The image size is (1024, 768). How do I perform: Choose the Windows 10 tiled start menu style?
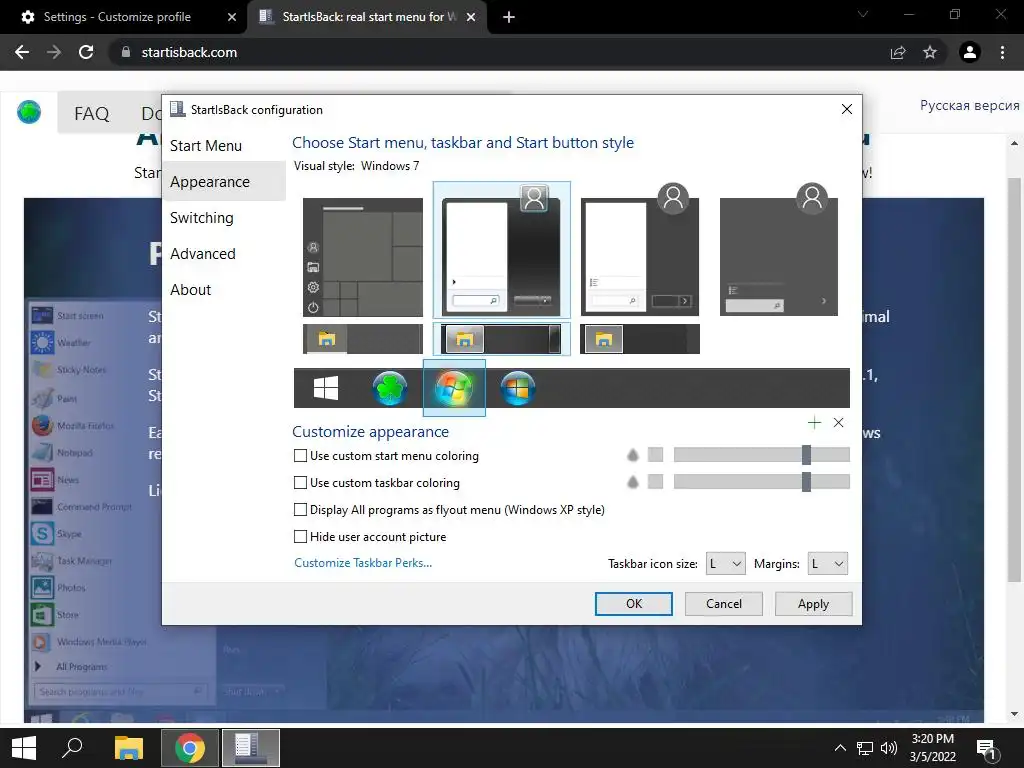click(x=363, y=257)
